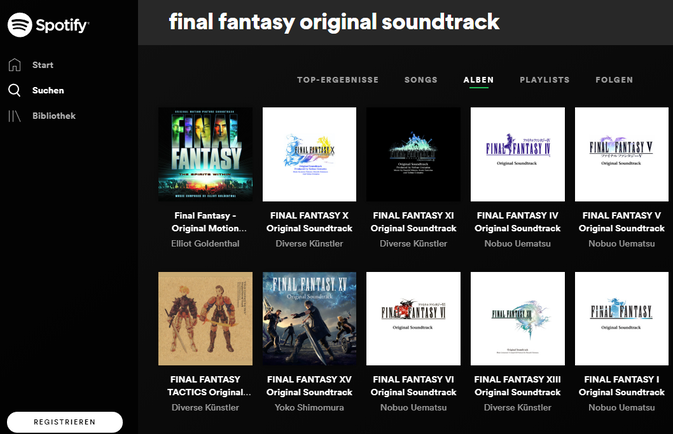Open the Bibliothek sidebar label
The height and width of the screenshot is (434, 673).
click(54, 116)
